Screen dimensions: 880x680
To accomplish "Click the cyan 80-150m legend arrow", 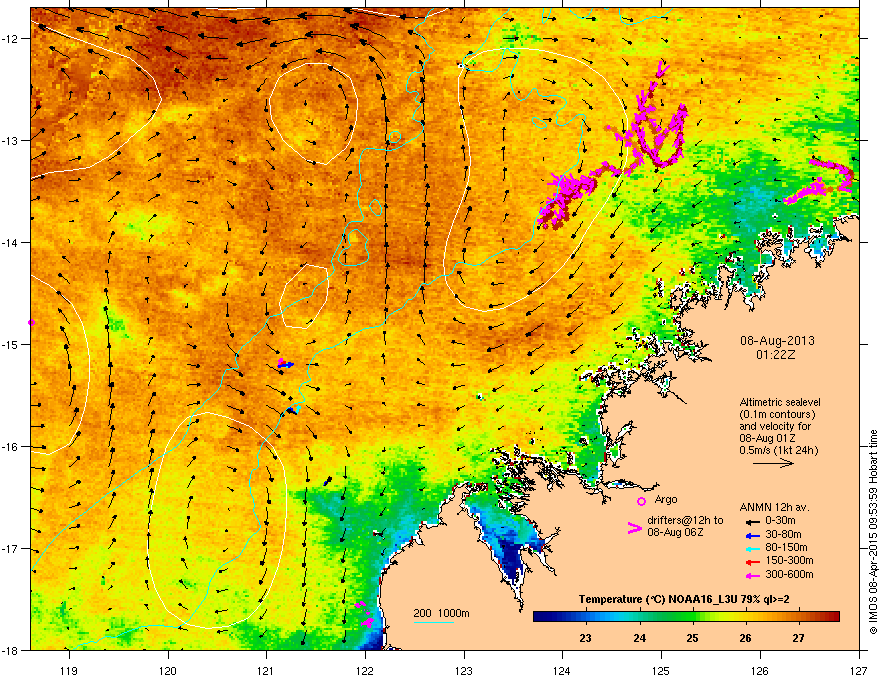I will tap(752, 548).
